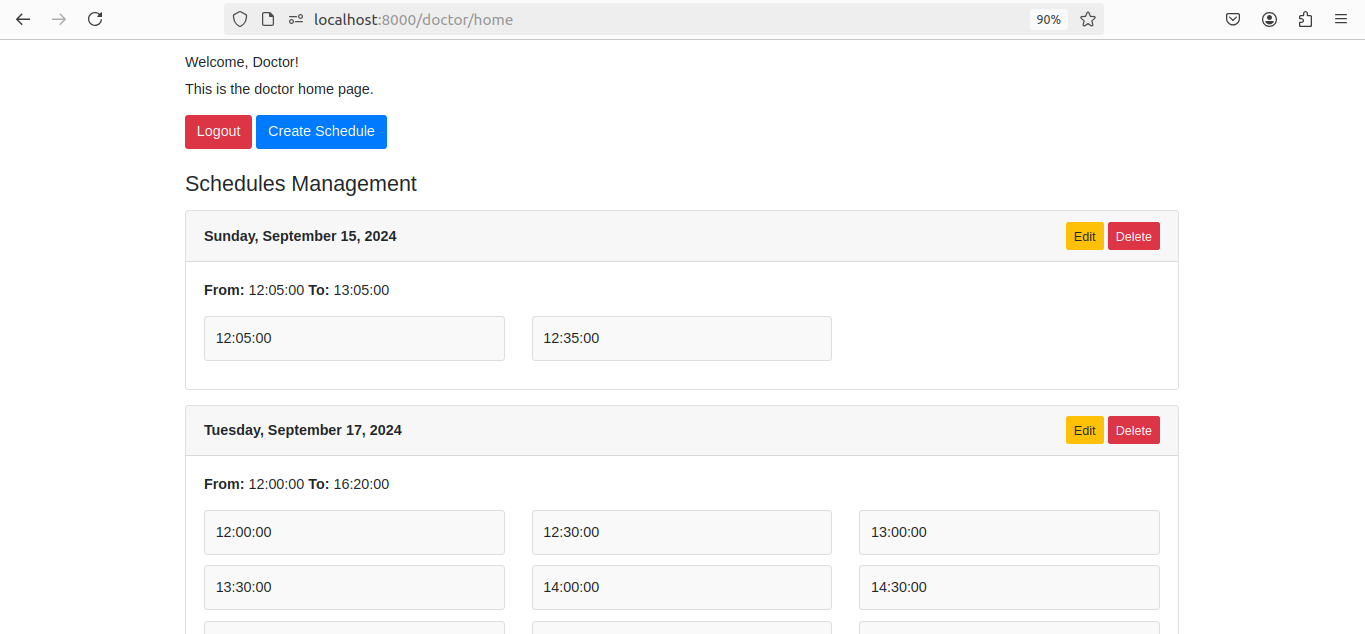Image resolution: width=1365 pixels, height=634 pixels.
Task: Open the Firefox account icon
Action: click(1269, 19)
